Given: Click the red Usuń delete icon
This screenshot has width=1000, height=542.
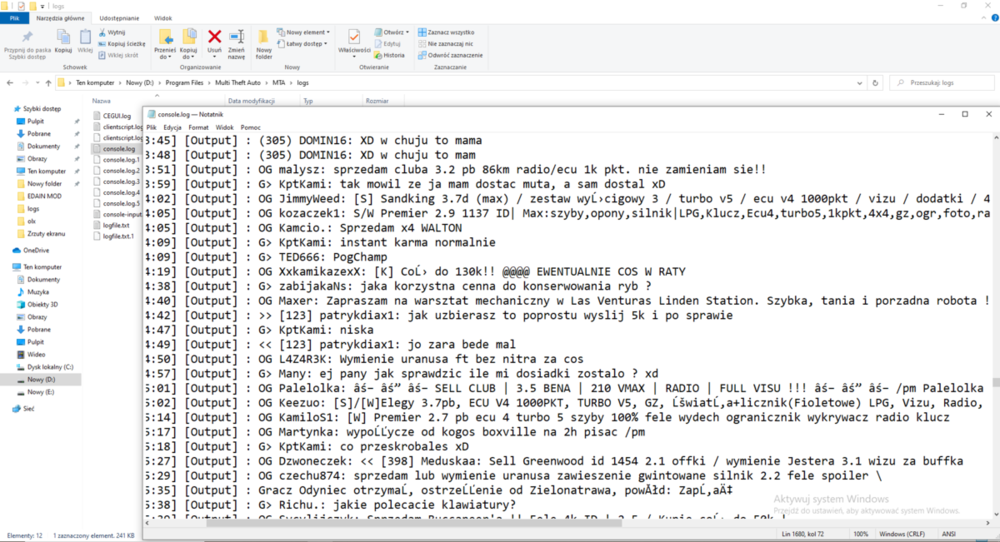Looking at the screenshot, I should click(214, 37).
